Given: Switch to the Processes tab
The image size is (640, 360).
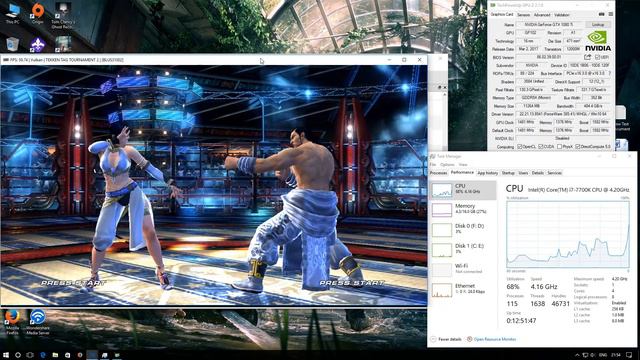Looking at the screenshot, I should click(x=438, y=173).
